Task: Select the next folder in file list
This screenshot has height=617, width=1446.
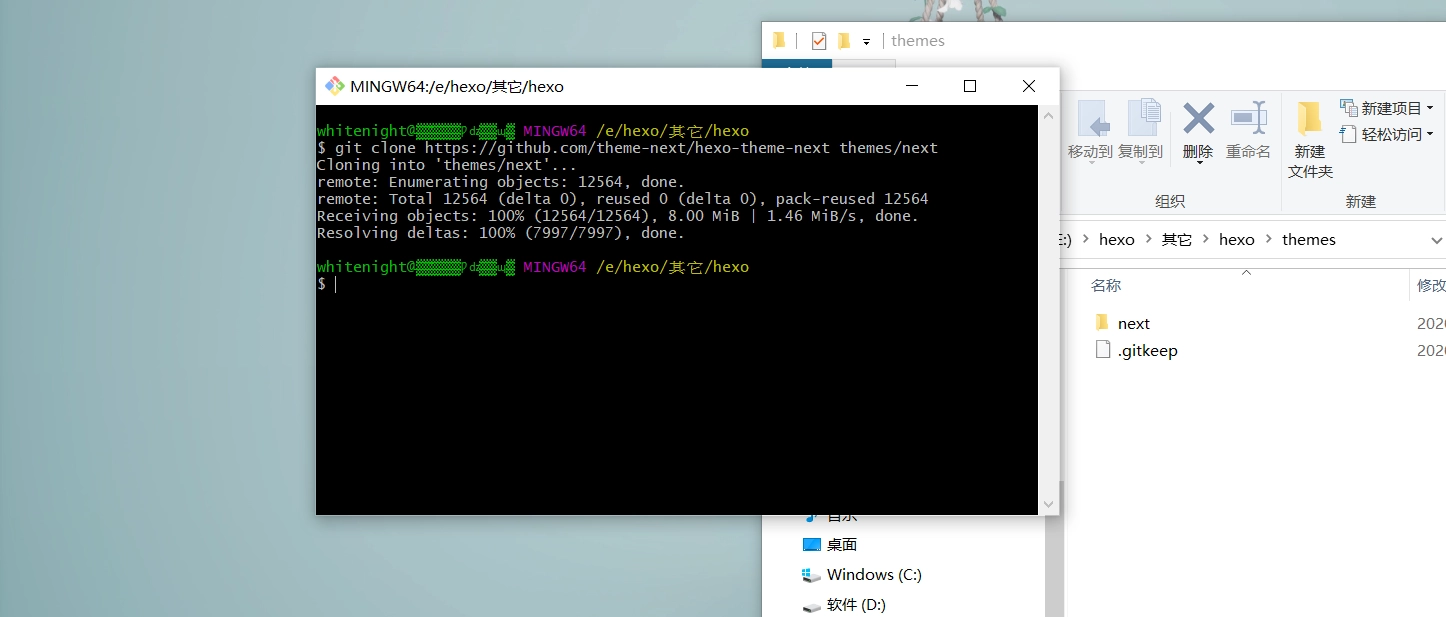Action: pos(1133,323)
